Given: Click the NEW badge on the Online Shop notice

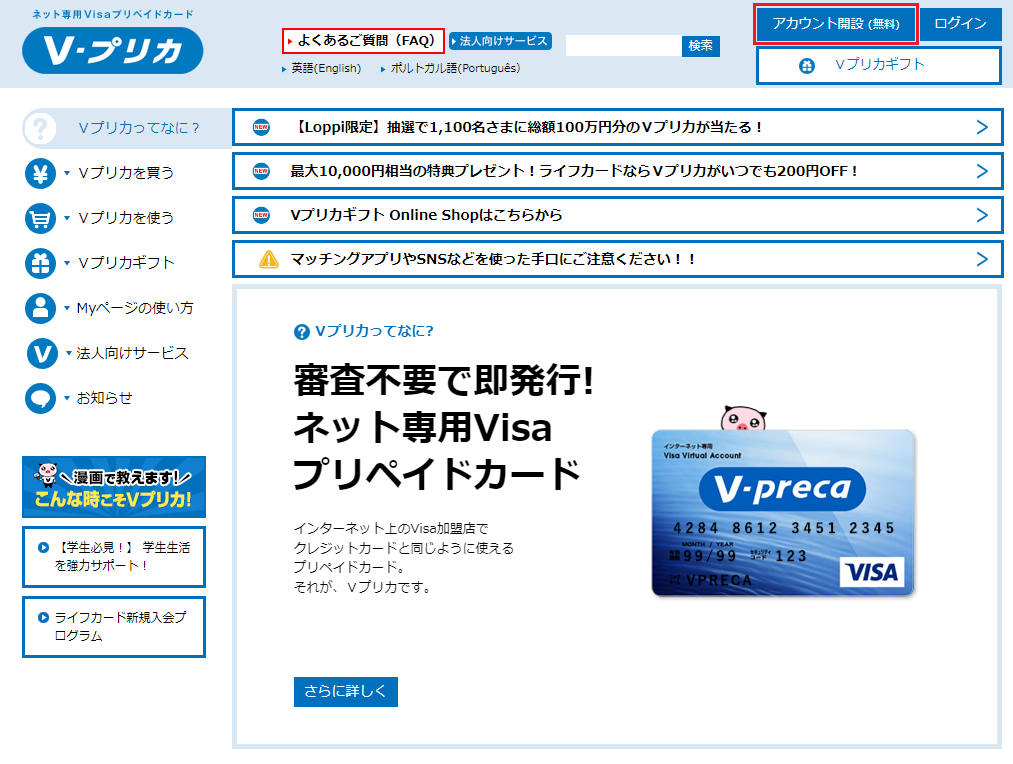Looking at the screenshot, I should pyautogui.click(x=261, y=215).
